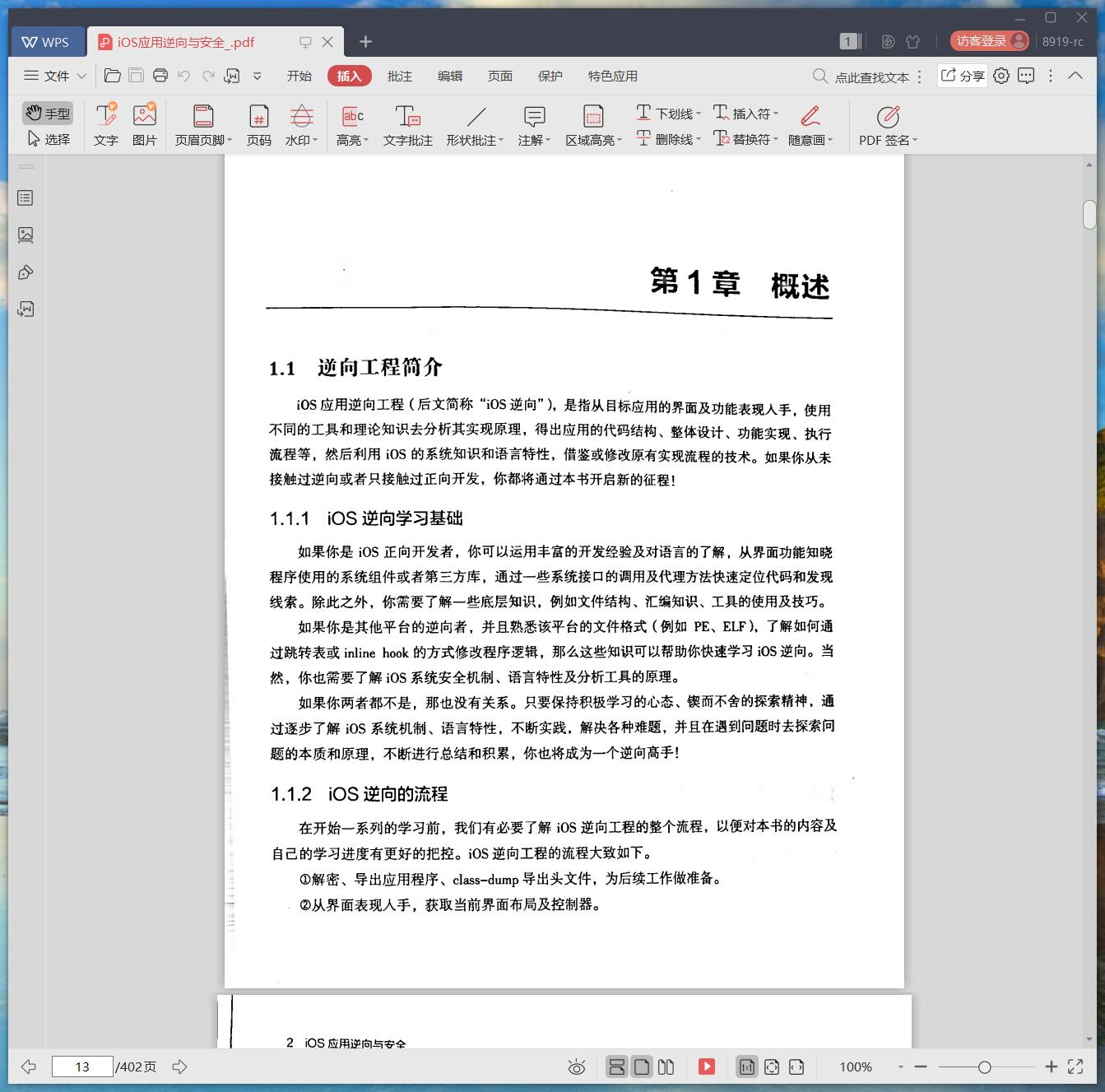Open the bottom left-sidebar panel icon

[26, 309]
